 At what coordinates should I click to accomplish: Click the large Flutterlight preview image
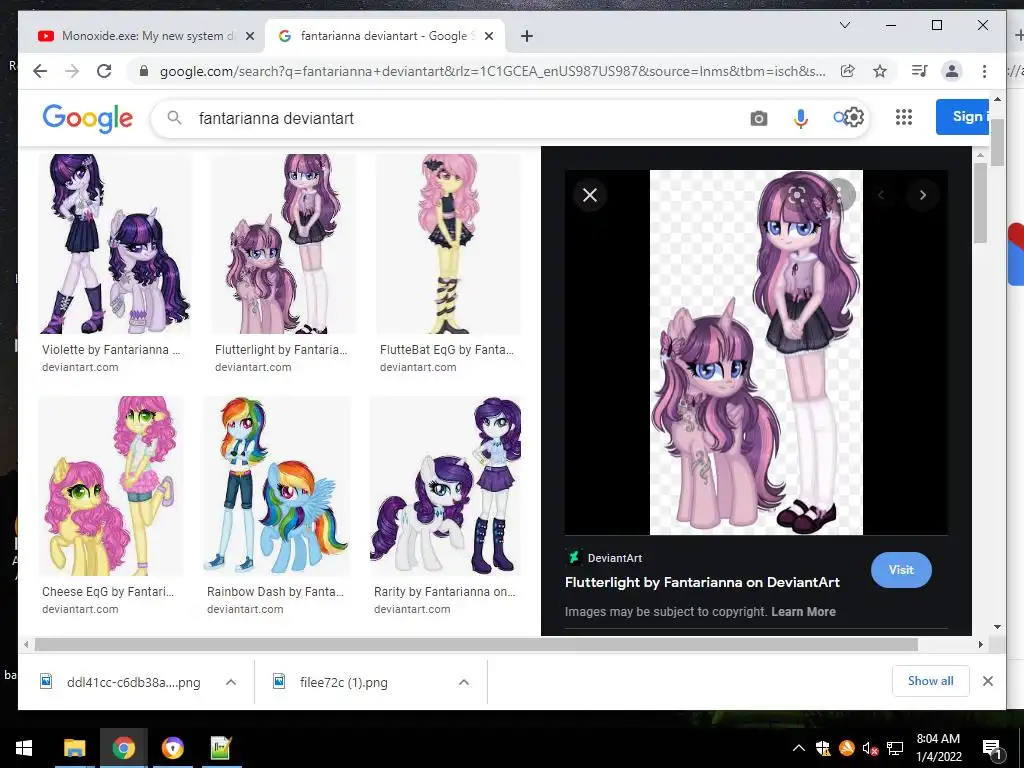[x=756, y=352]
